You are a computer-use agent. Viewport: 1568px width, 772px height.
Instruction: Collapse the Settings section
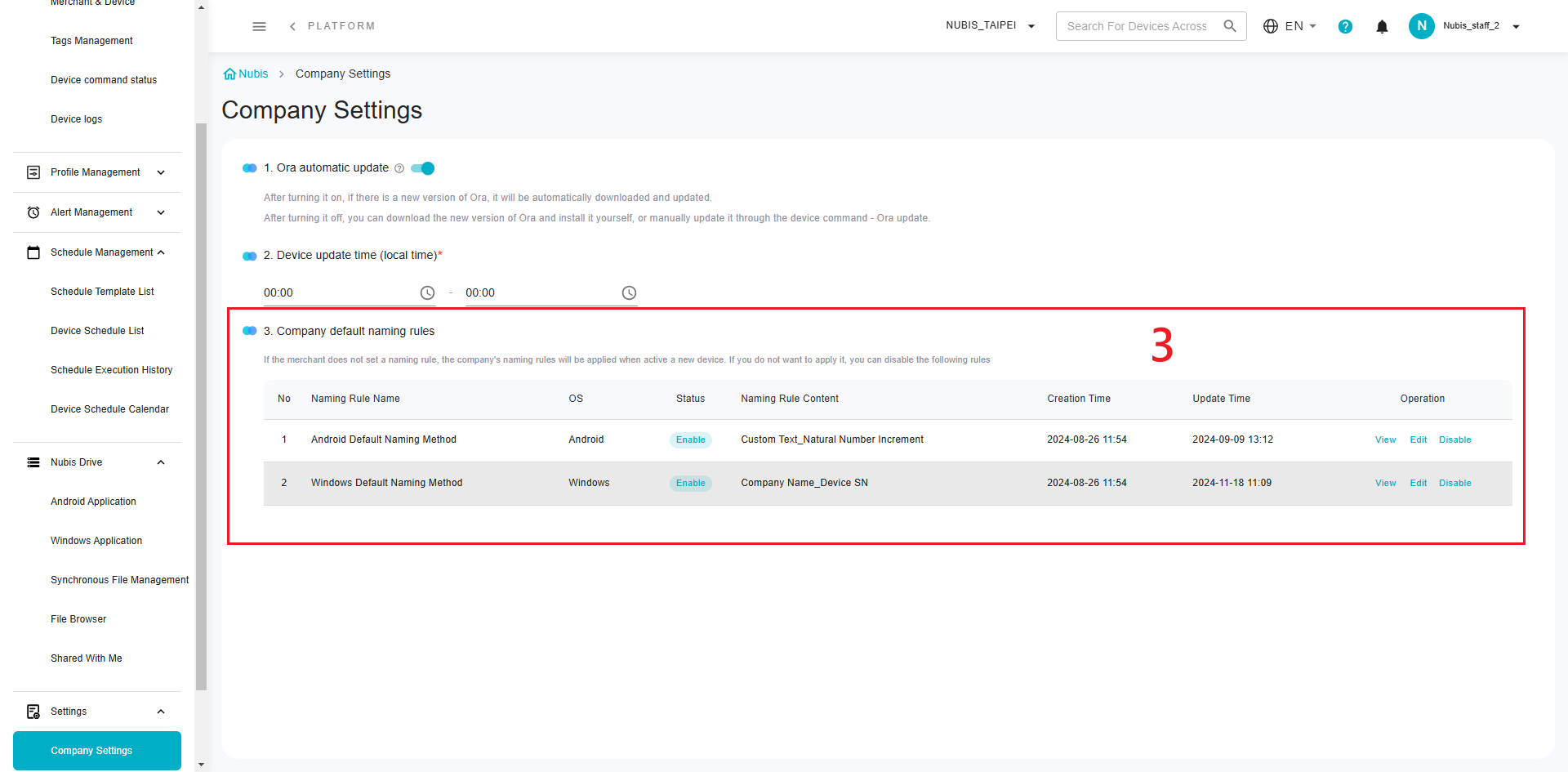pyautogui.click(x=161, y=712)
